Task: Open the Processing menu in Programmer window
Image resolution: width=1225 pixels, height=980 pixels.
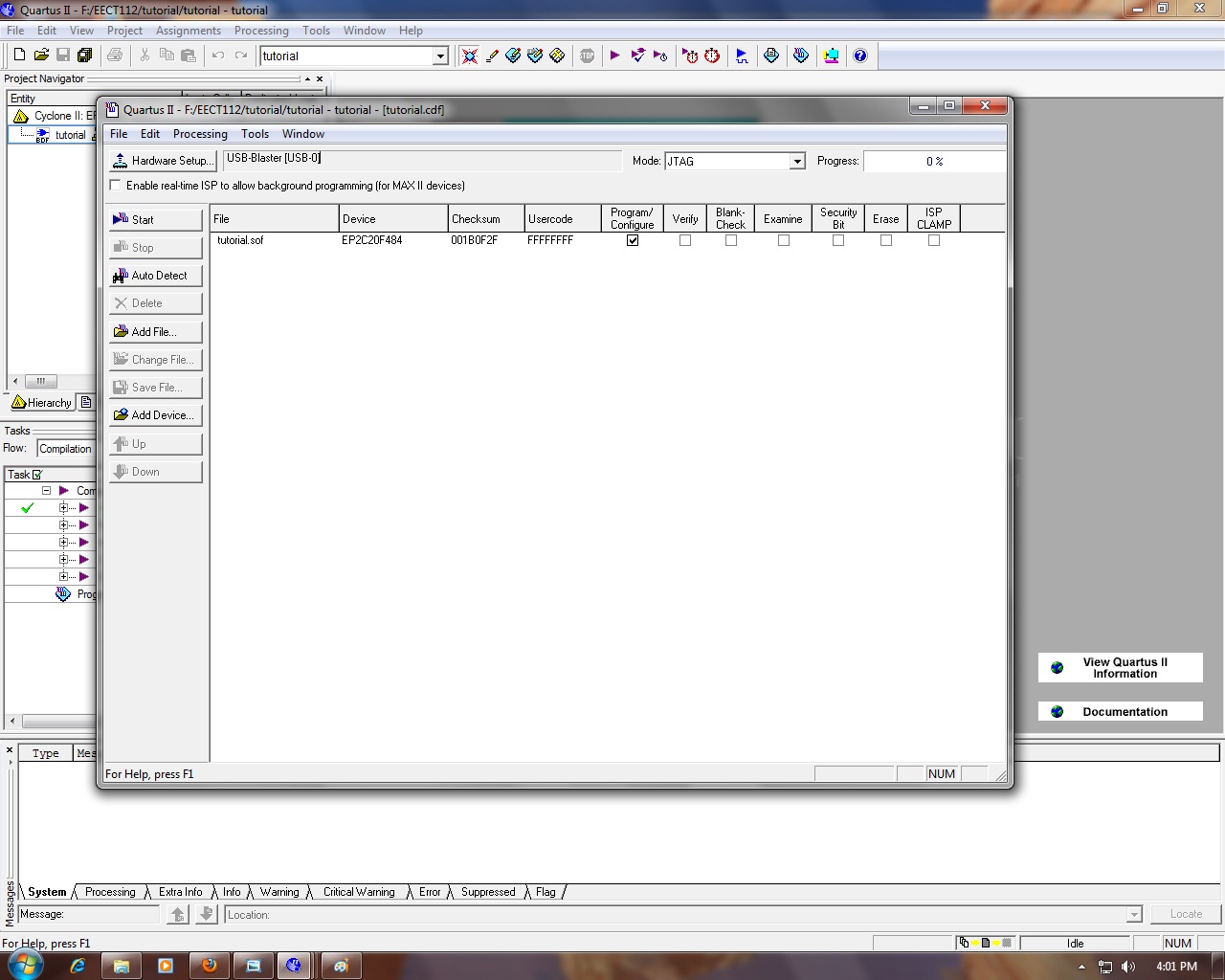Action: coord(200,134)
